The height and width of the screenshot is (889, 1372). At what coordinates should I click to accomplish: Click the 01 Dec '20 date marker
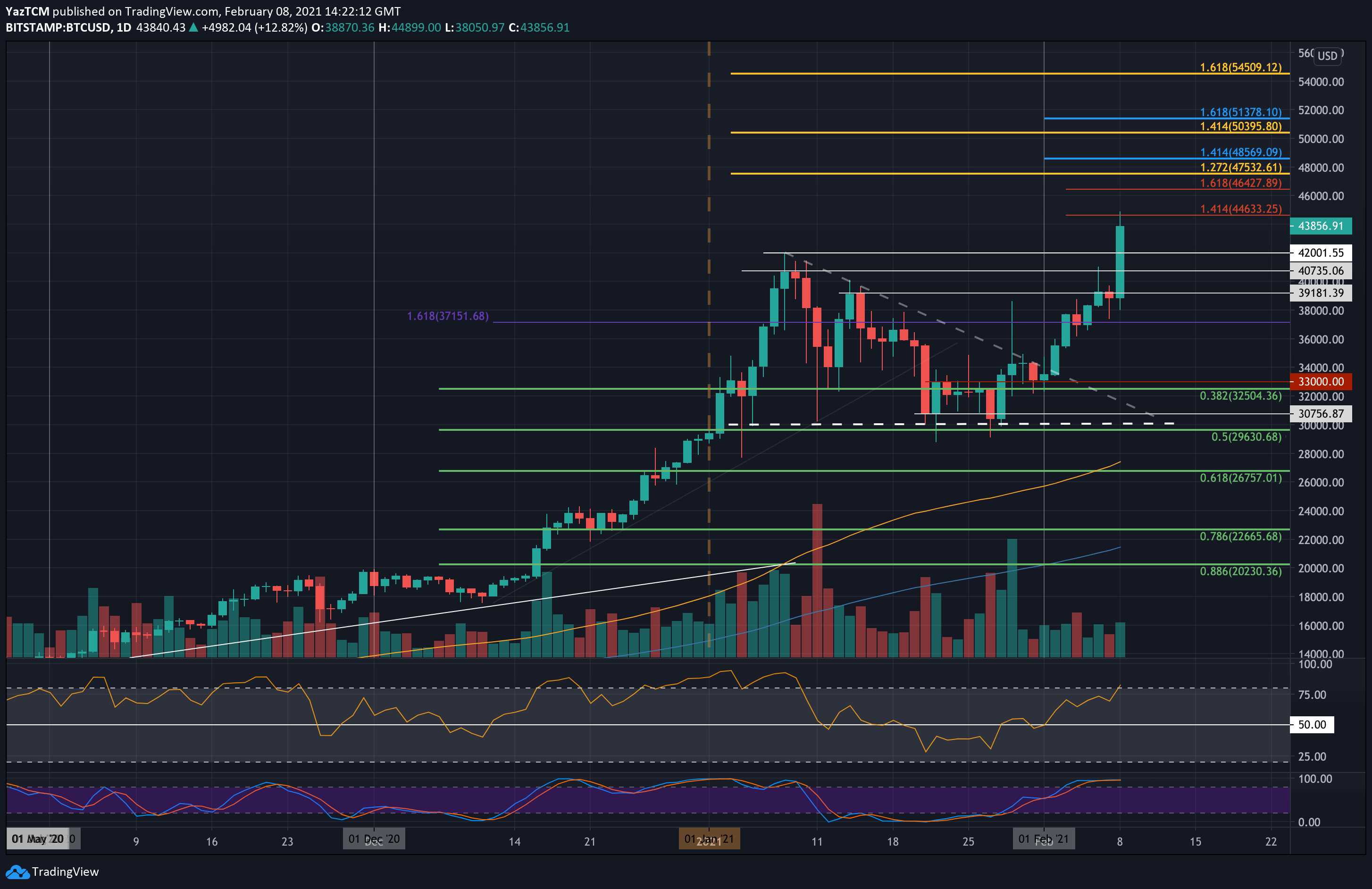(374, 839)
